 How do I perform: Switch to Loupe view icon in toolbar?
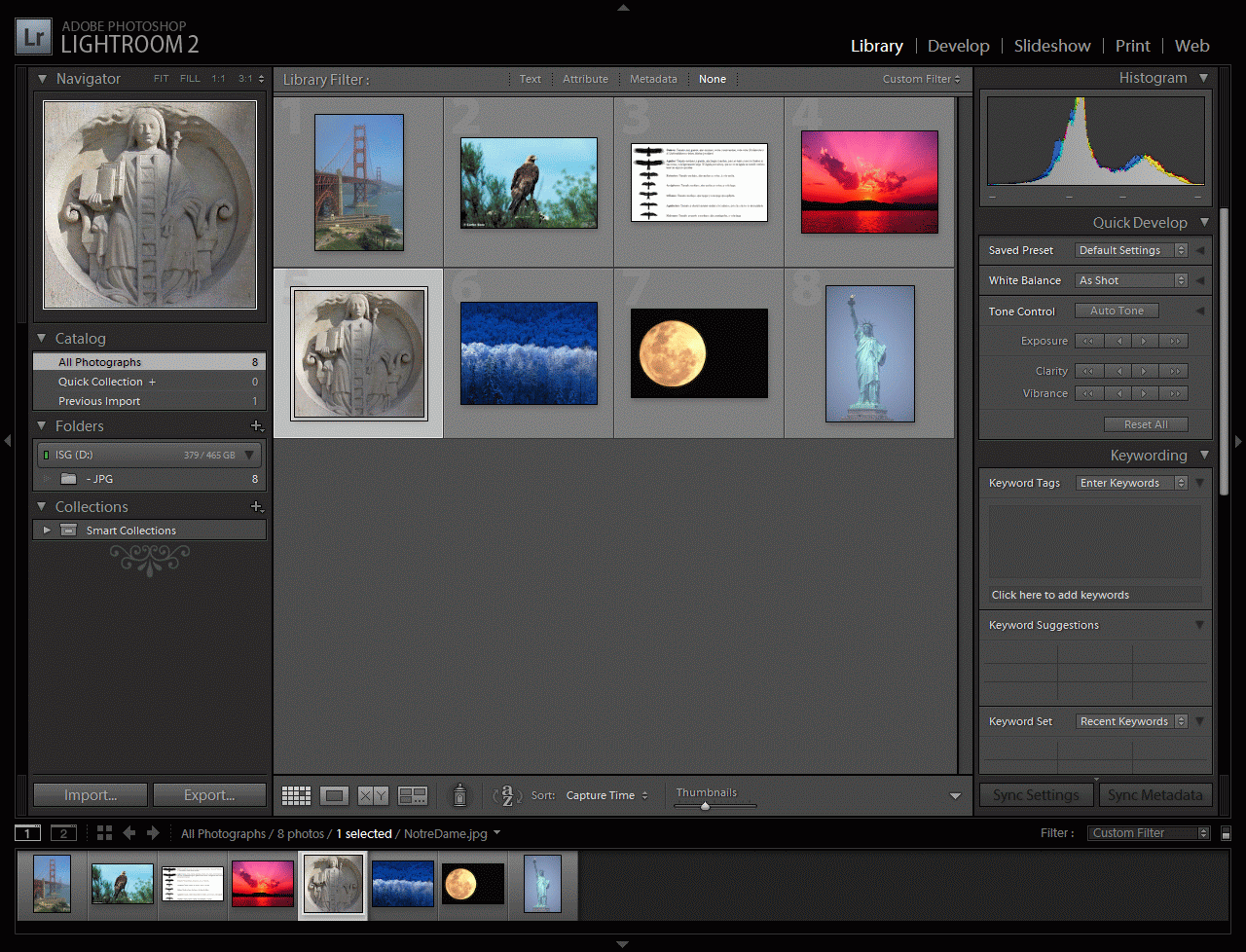tap(334, 795)
